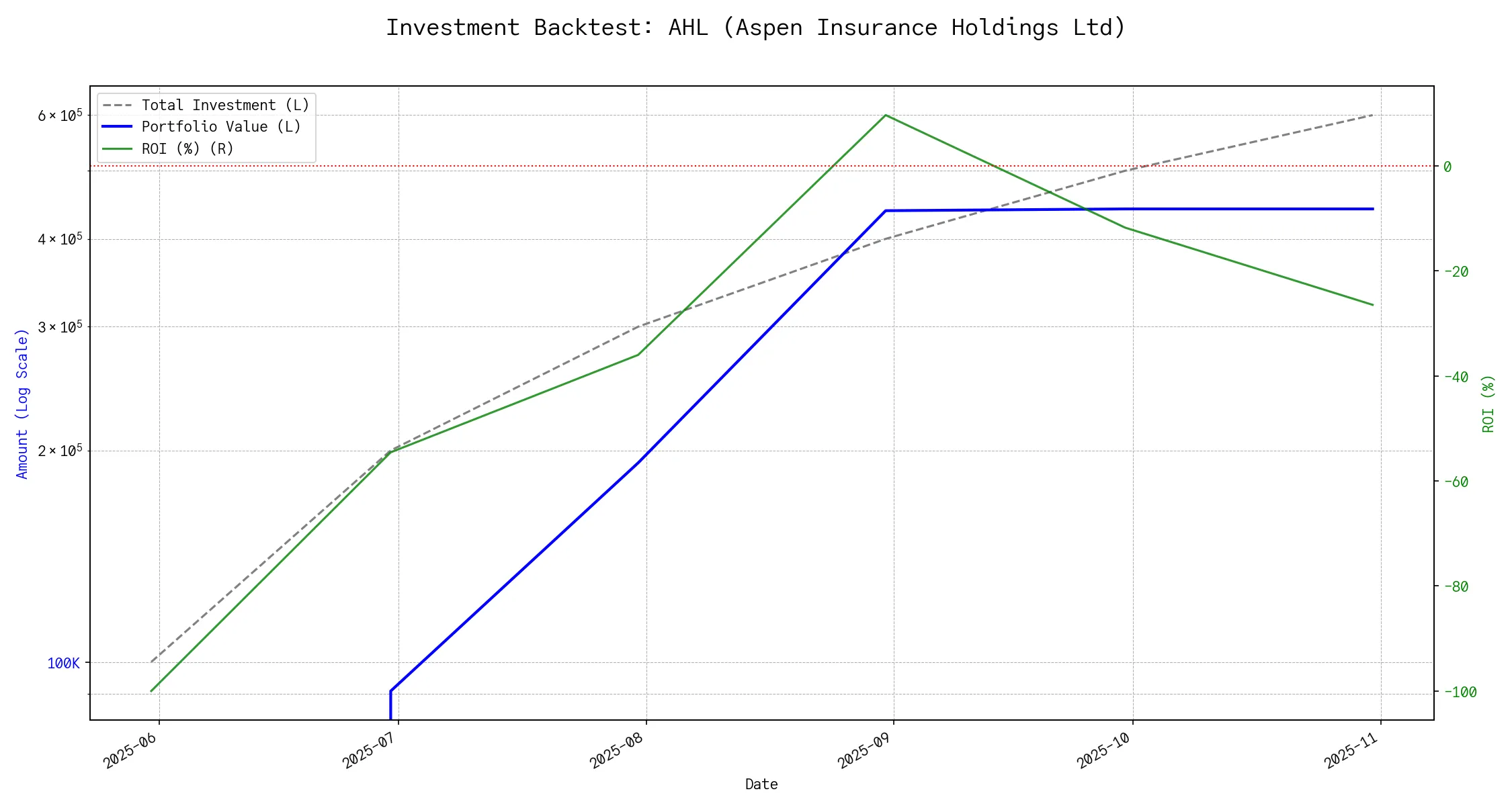Click the green ROI line peak point
The height and width of the screenshot is (806, 1512).
886,115
